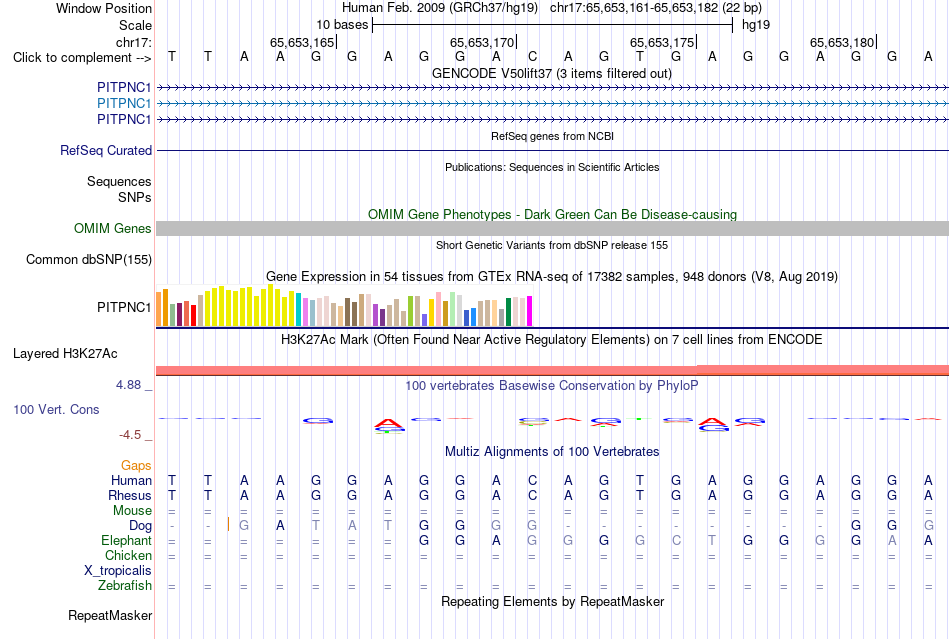Click the RefSeq Curated intron line

[x=552, y=150]
